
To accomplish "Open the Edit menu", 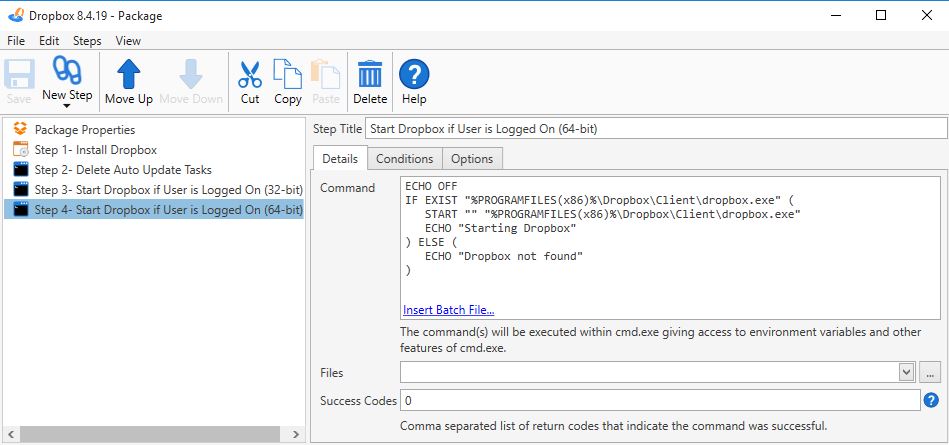I will [x=49, y=41].
